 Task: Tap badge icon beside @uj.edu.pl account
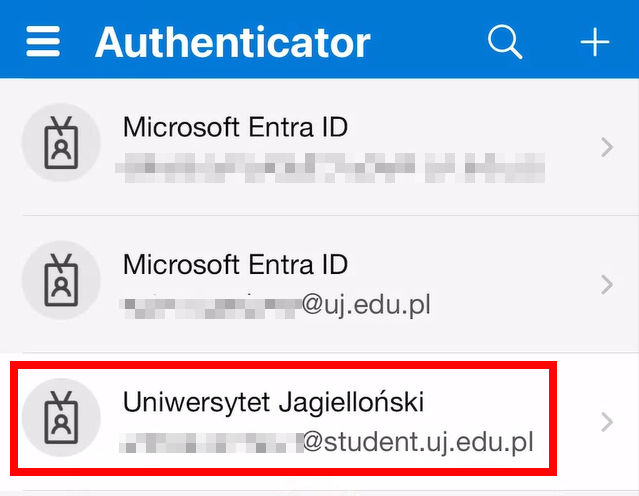coord(61,280)
